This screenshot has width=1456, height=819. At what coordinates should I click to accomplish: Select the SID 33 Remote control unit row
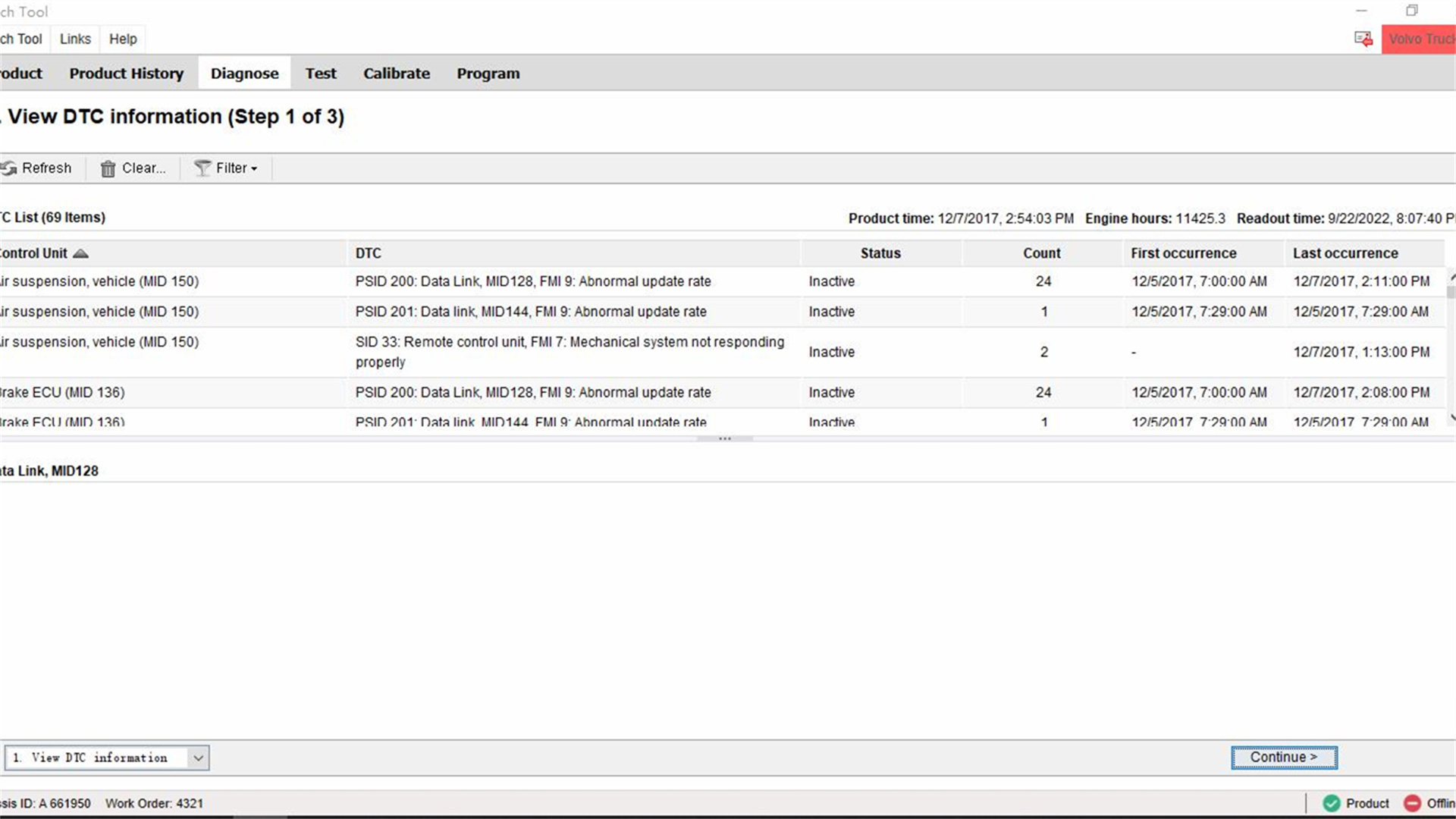[722, 352]
